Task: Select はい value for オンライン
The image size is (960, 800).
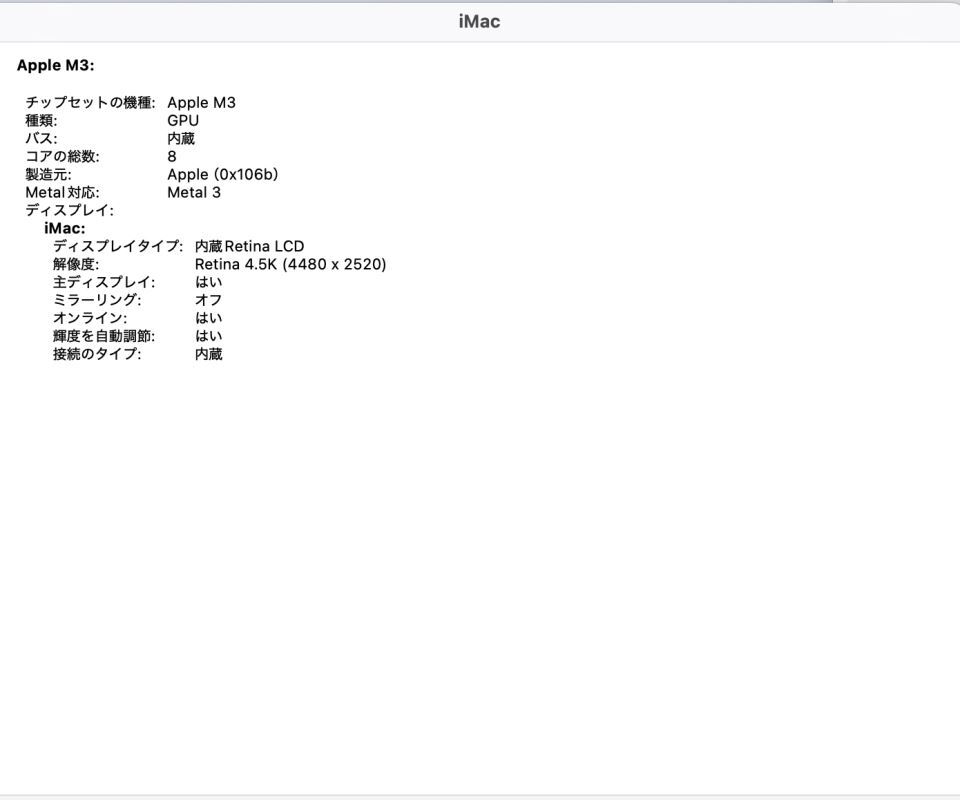Action: (209, 318)
